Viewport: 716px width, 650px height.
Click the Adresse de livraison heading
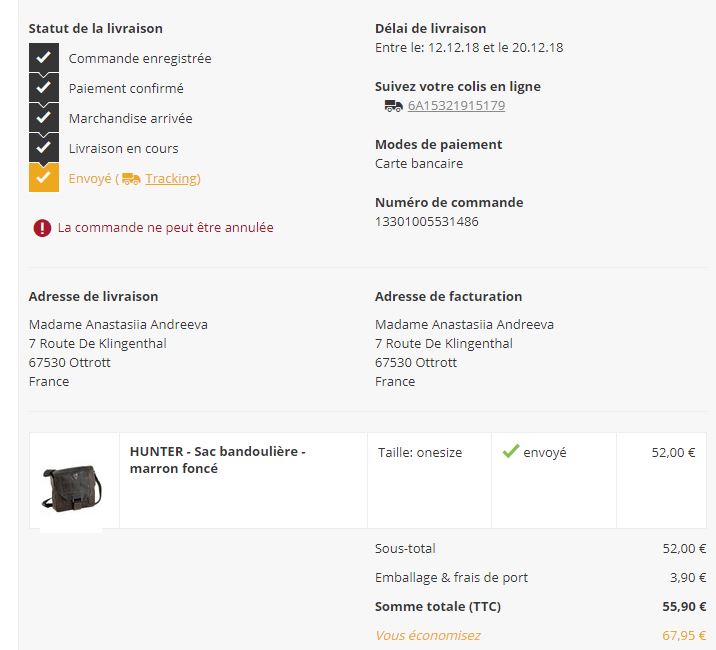point(93,296)
